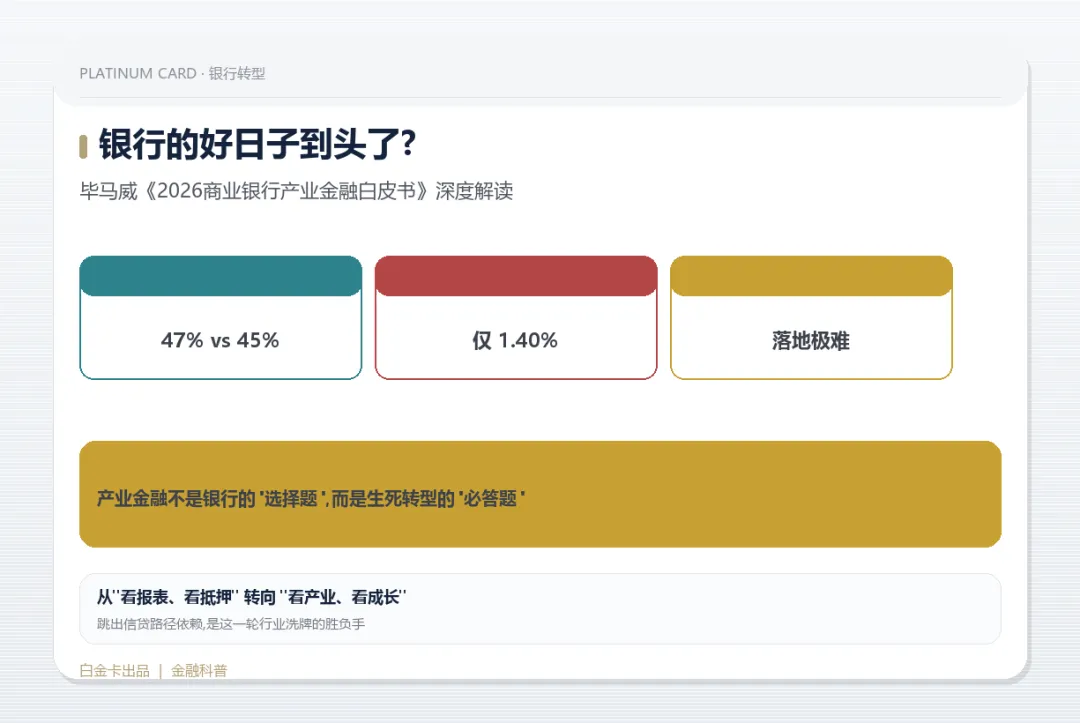Click the teal card header strip
This screenshot has width=1080, height=723.
tap(220, 276)
